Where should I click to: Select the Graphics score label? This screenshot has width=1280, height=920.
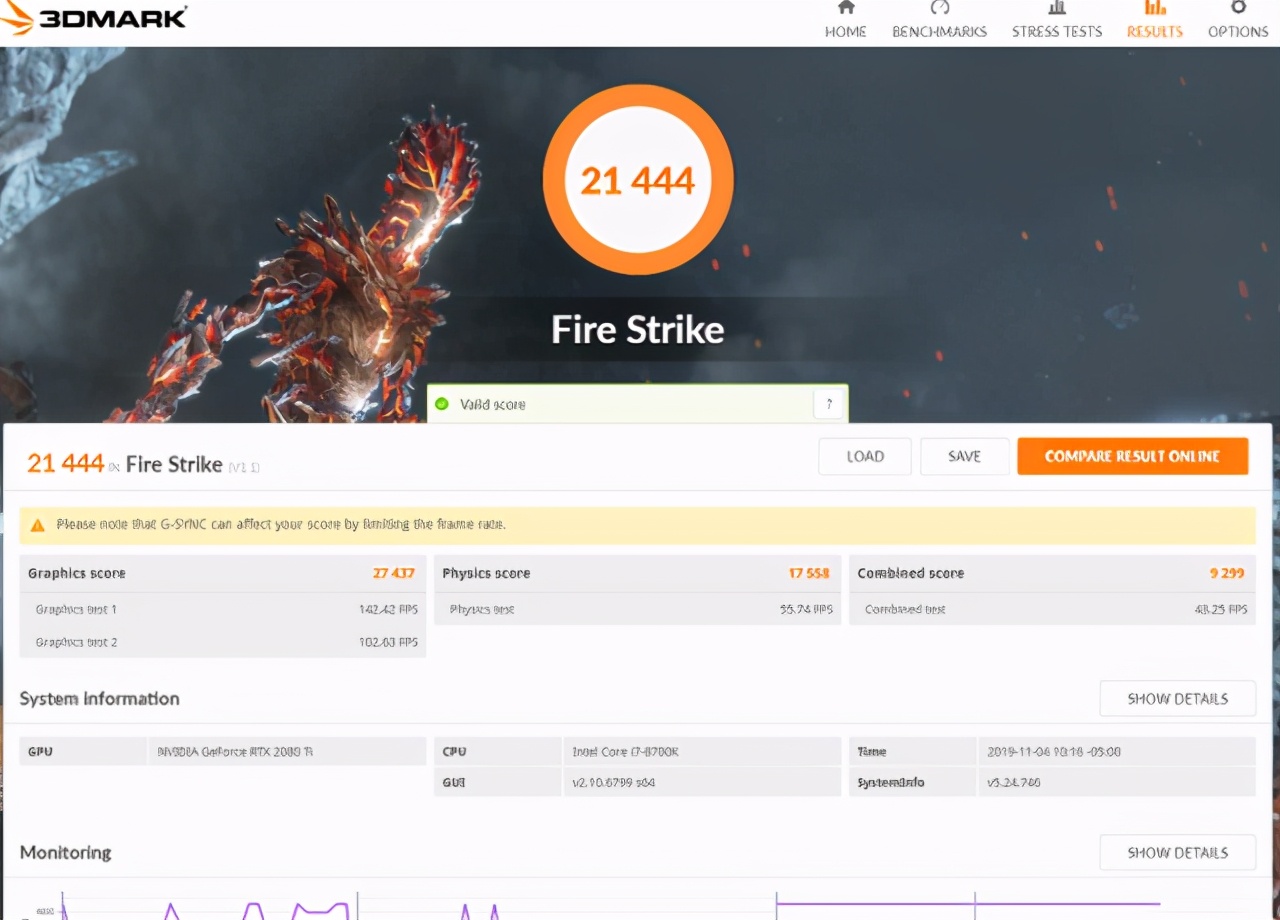pos(77,573)
